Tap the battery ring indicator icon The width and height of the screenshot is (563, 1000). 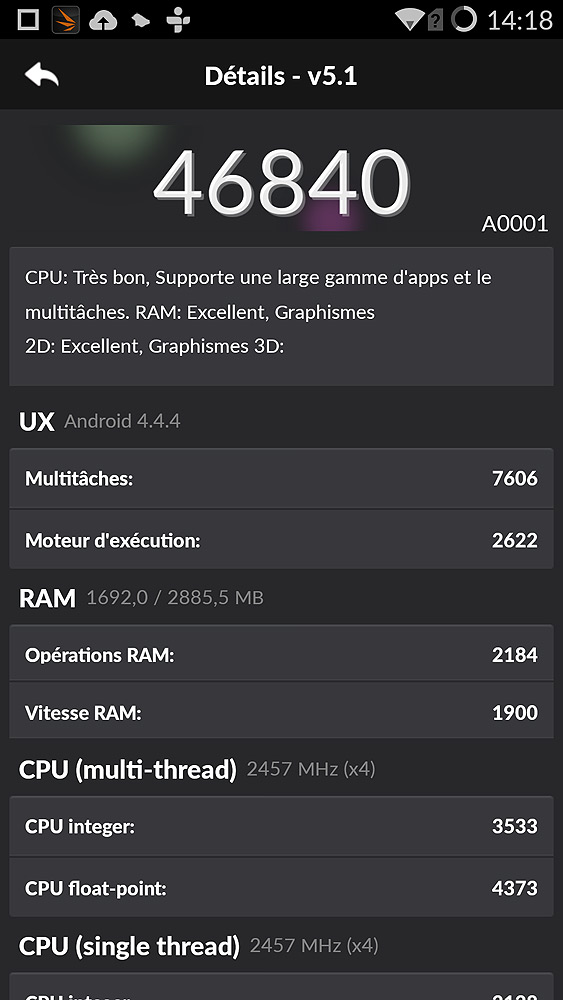(x=464, y=19)
